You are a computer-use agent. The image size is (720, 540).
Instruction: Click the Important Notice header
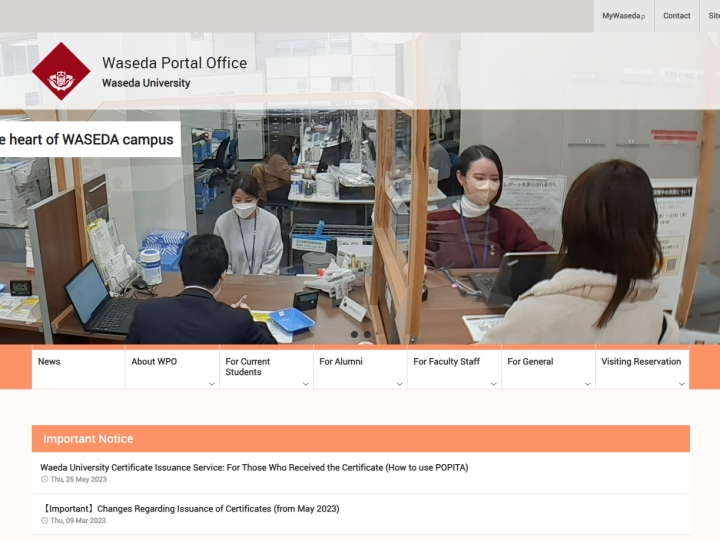pos(360,439)
